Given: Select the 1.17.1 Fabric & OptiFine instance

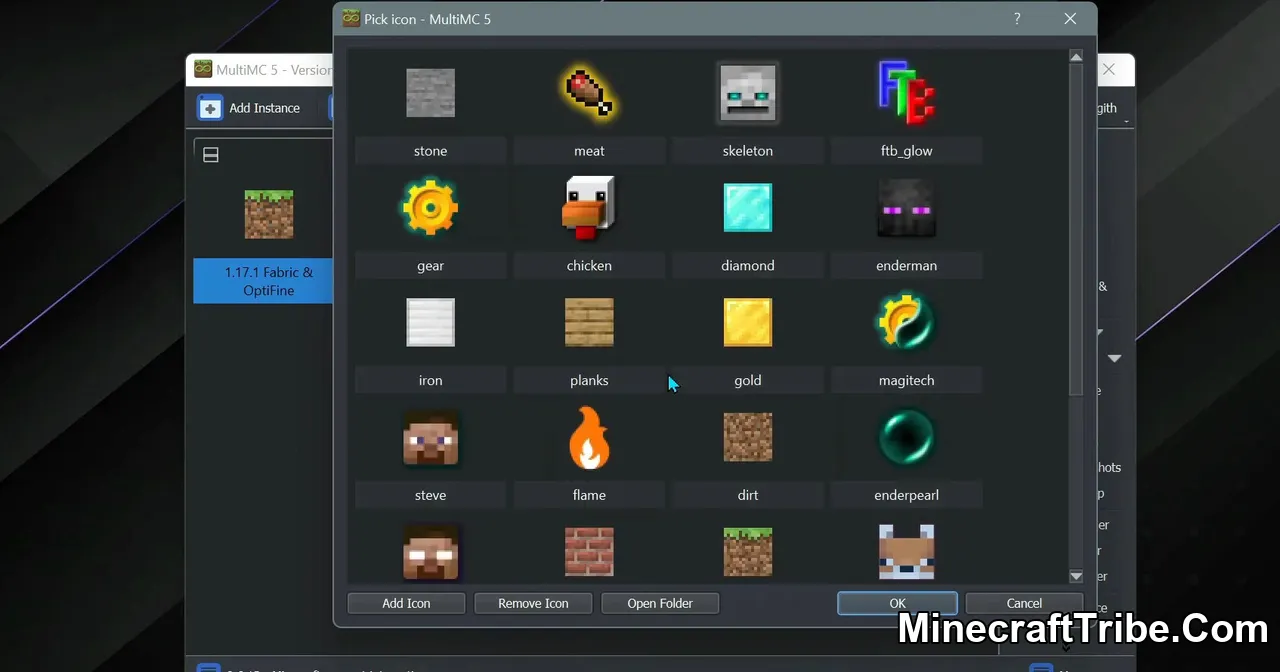Looking at the screenshot, I should [264, 281].
